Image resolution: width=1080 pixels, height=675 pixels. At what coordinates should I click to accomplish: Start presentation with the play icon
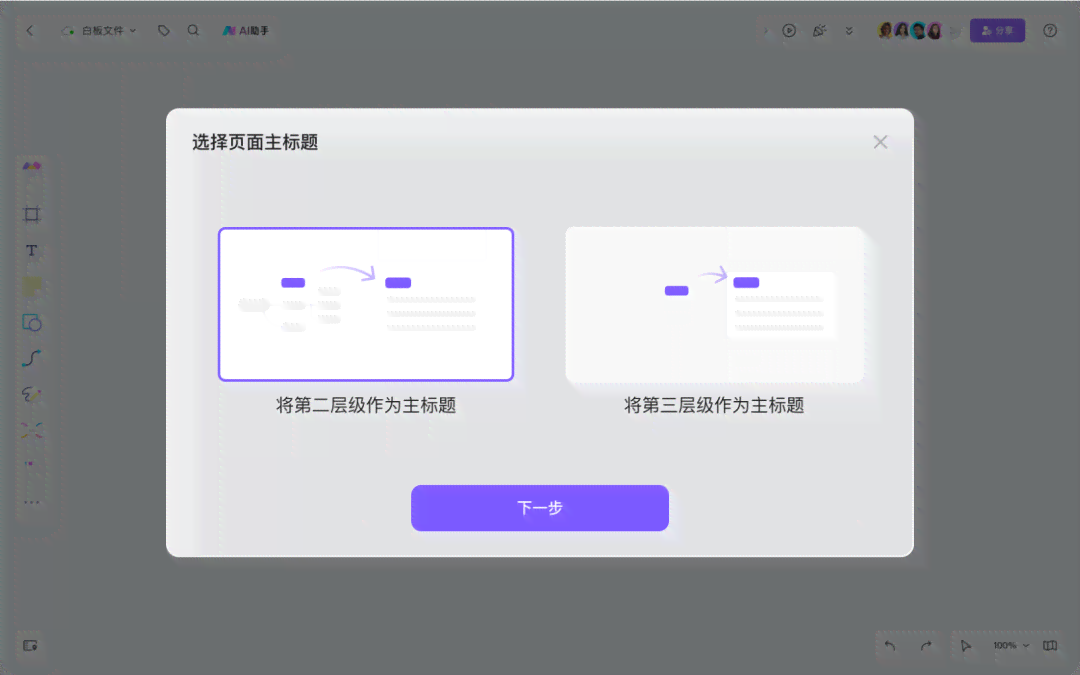[x=789, y=30]
